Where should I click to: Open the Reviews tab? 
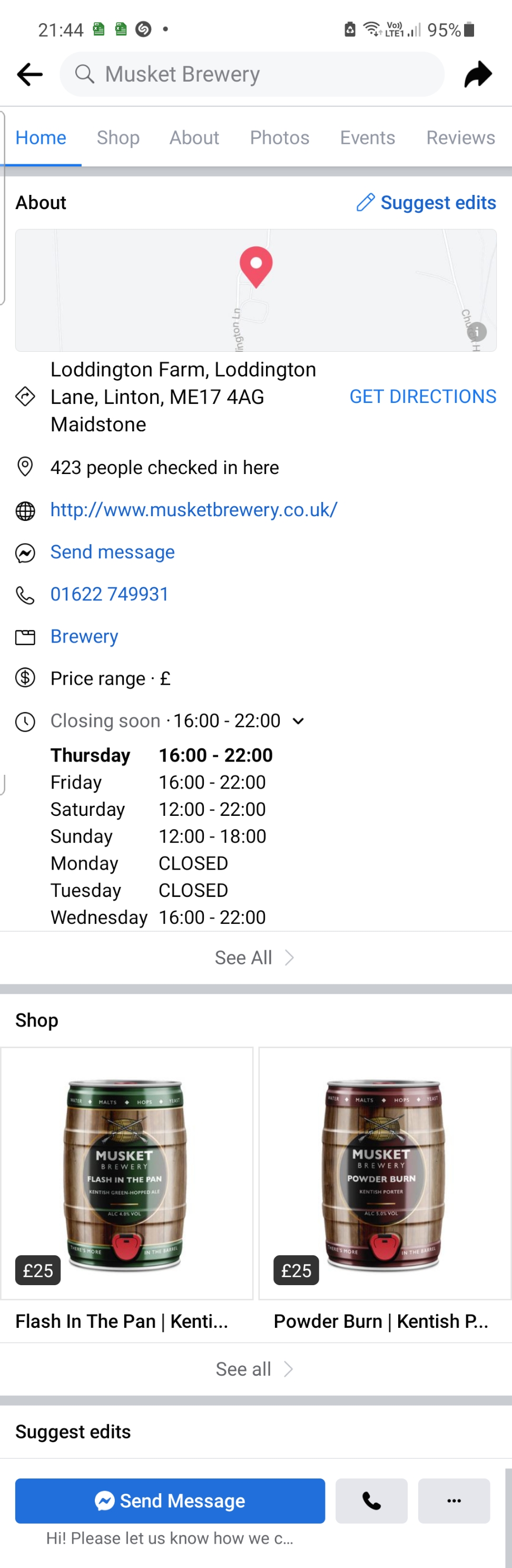pos(460,137)
